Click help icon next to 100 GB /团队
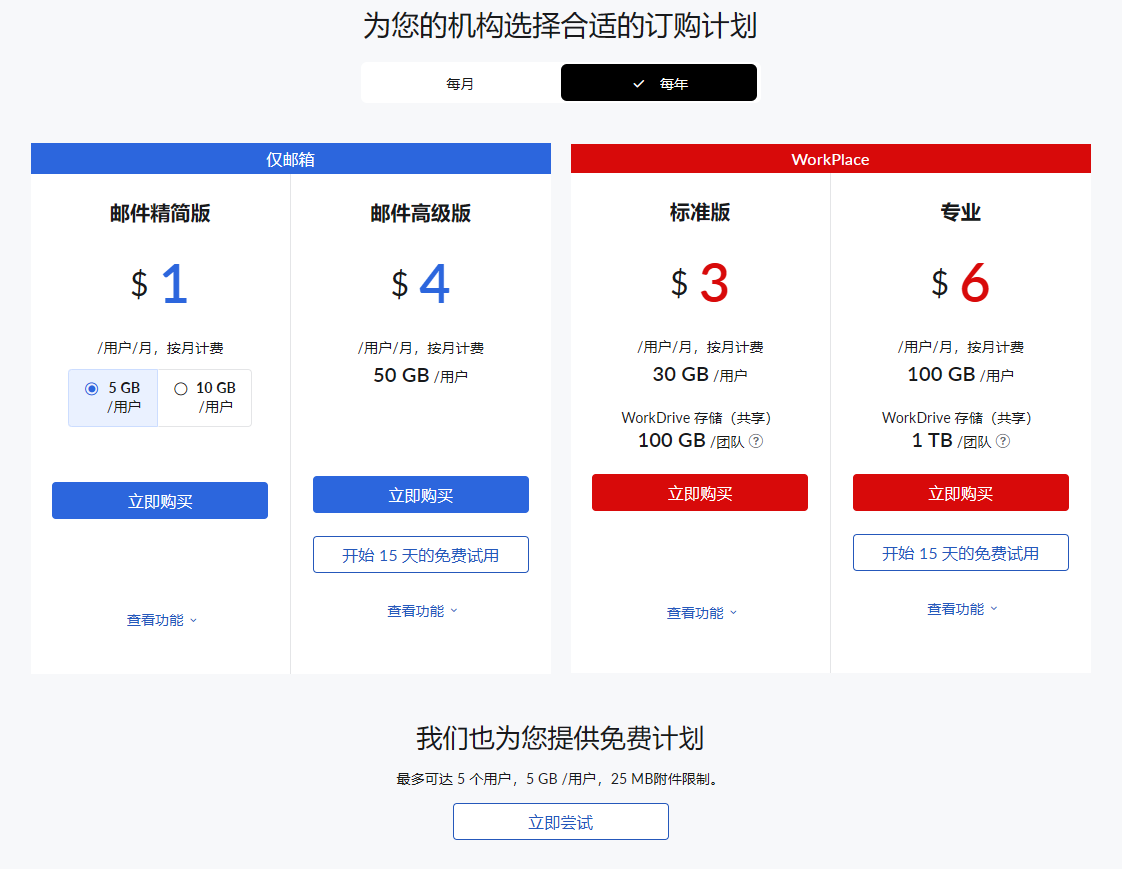The image size is (1122, 869). (x=756, y=441)
